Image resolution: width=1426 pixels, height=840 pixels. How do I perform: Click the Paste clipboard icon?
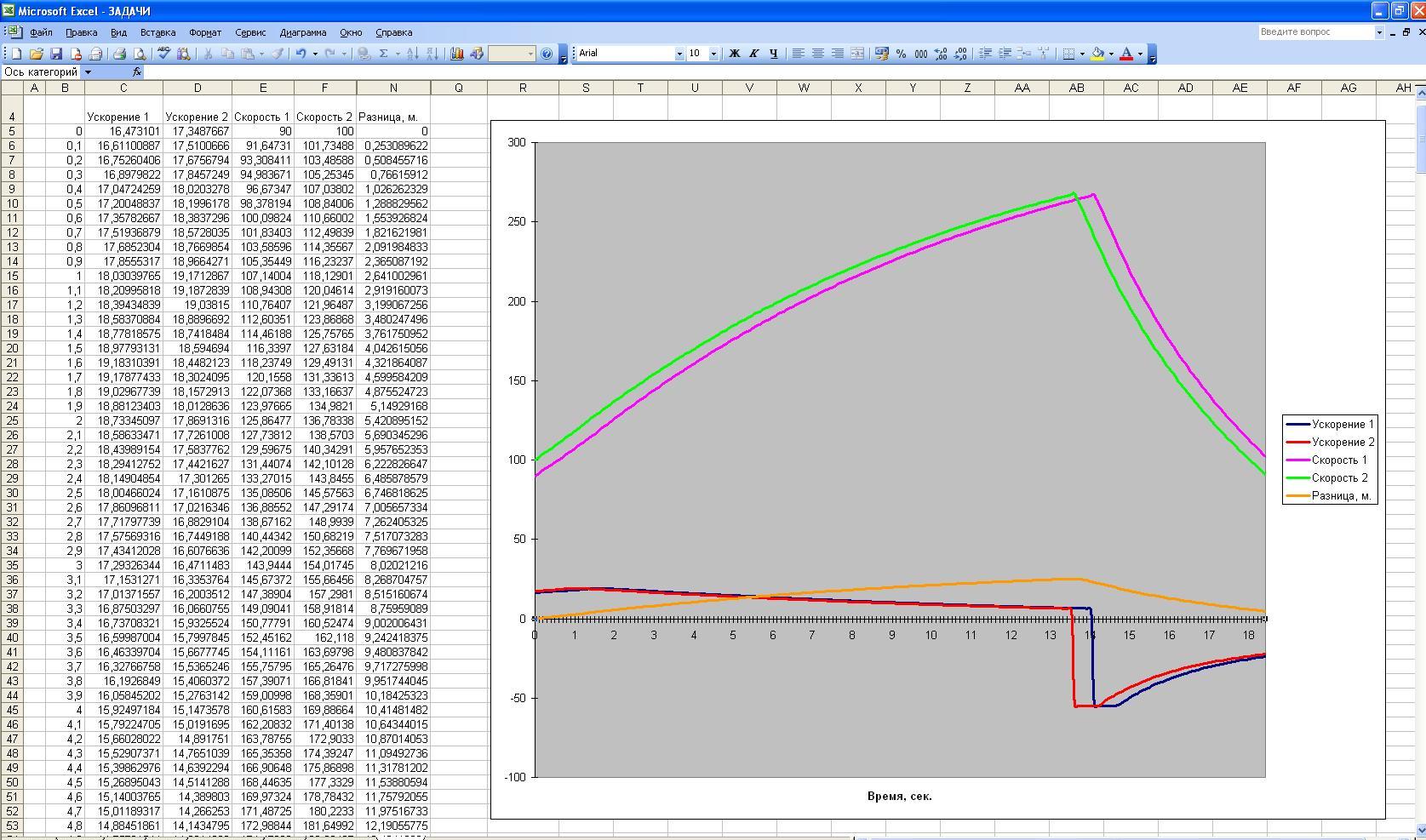(248, 54)
